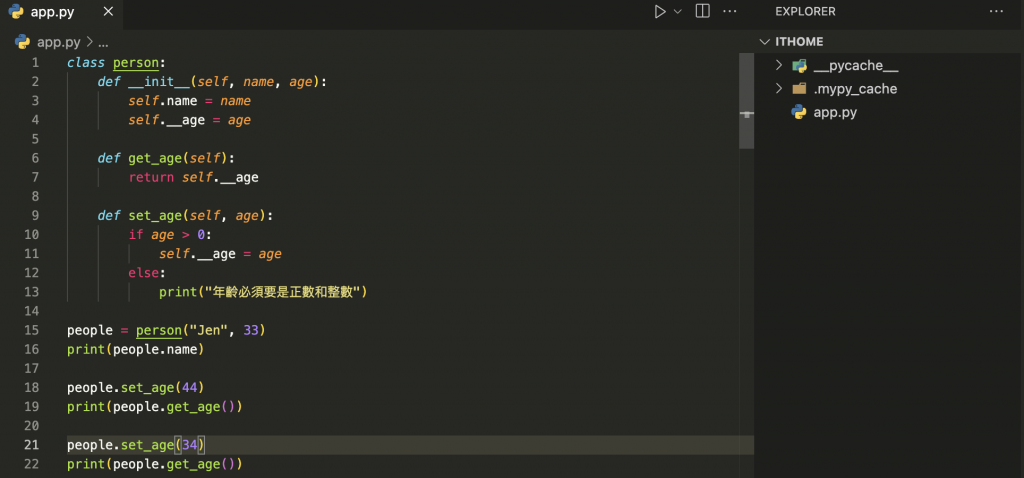The image size is (1024, 478).
Task: Click 'self.name = name' line
Action: pyautogui.click(x=189, y=101)
